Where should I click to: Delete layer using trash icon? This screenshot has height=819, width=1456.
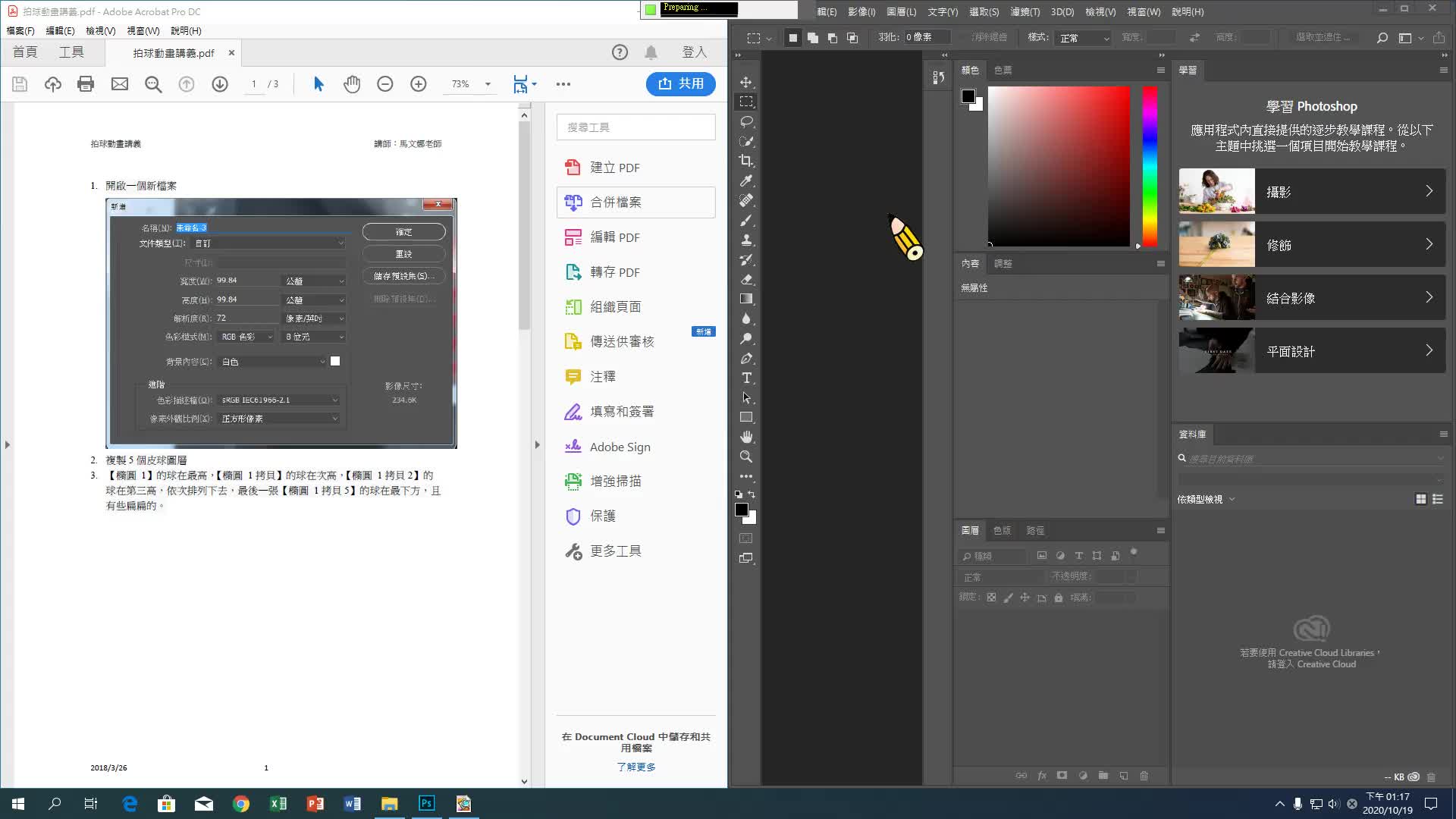pos(1144,776)
